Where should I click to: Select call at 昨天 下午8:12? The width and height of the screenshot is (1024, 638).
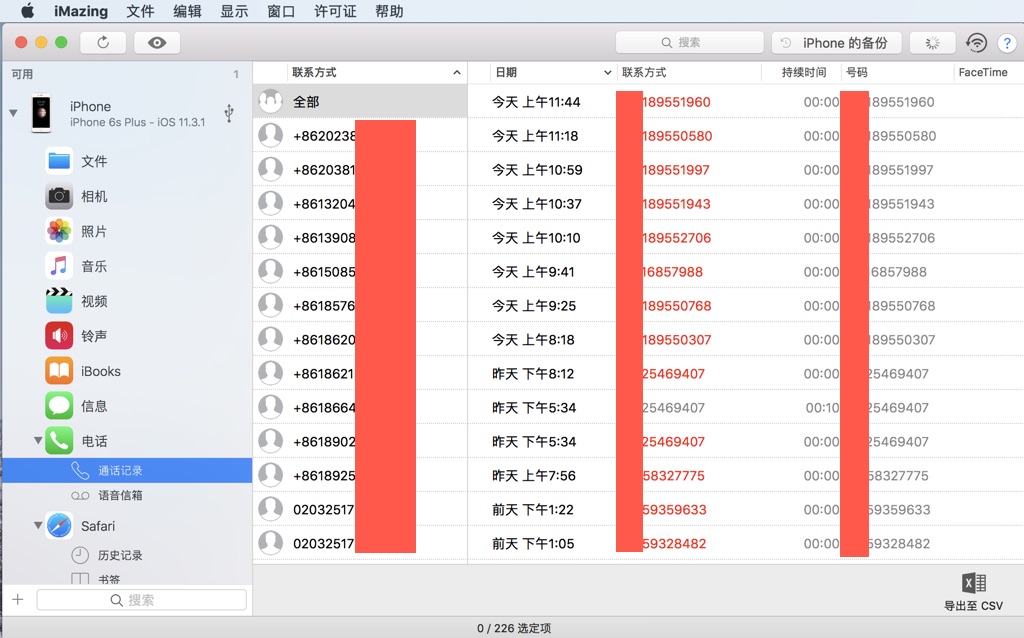click(746, 374)
